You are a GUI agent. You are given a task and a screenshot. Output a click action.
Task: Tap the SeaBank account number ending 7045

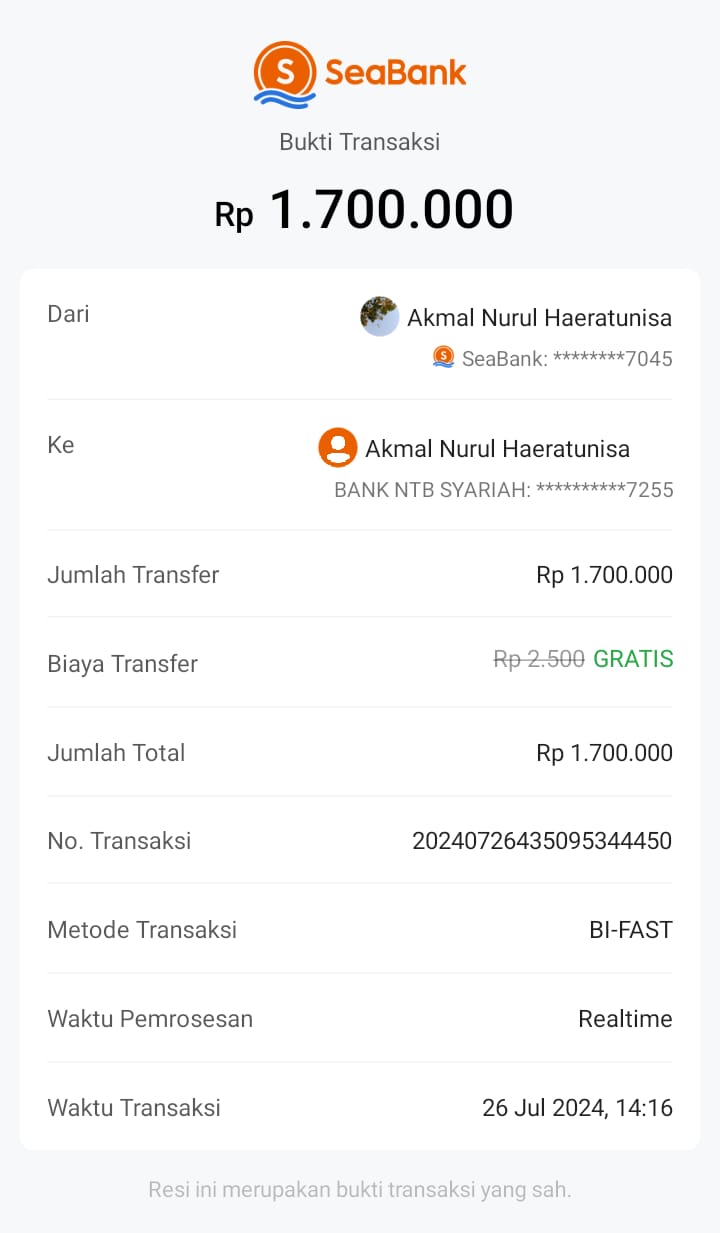coord(567,358)
